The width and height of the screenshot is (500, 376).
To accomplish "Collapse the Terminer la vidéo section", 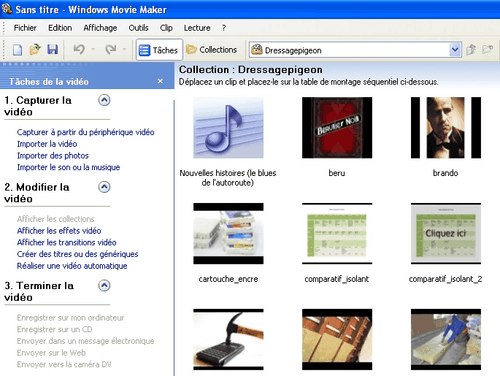I will pos(104,286).
